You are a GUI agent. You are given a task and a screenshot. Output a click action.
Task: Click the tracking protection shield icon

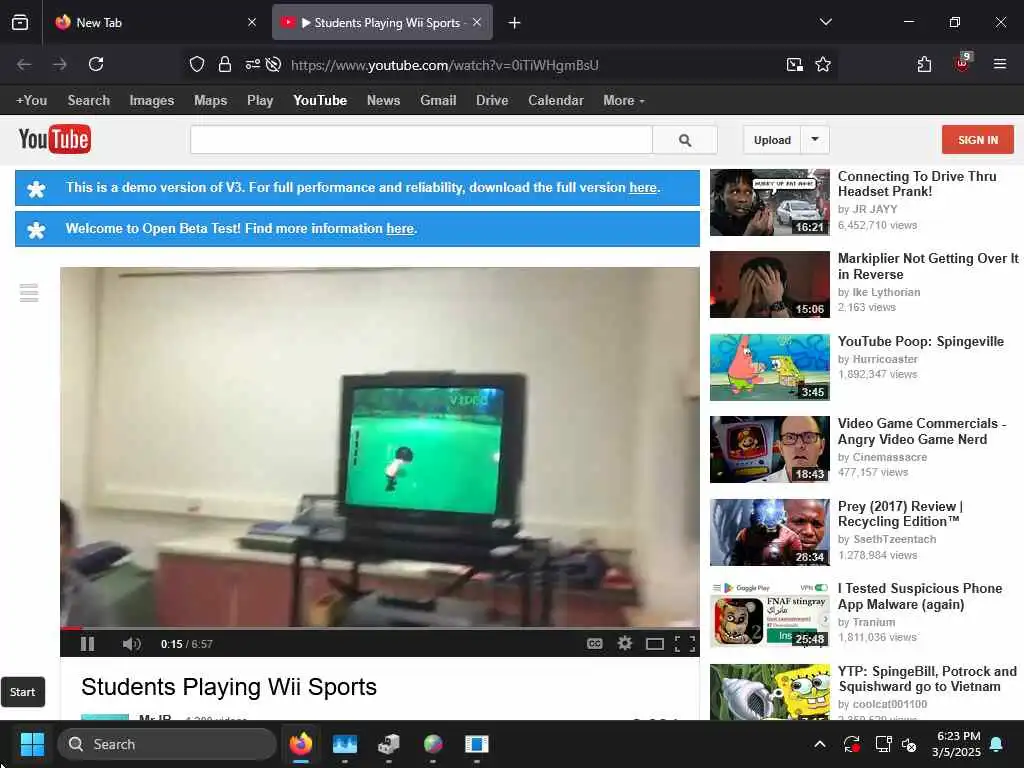point(197,64)
